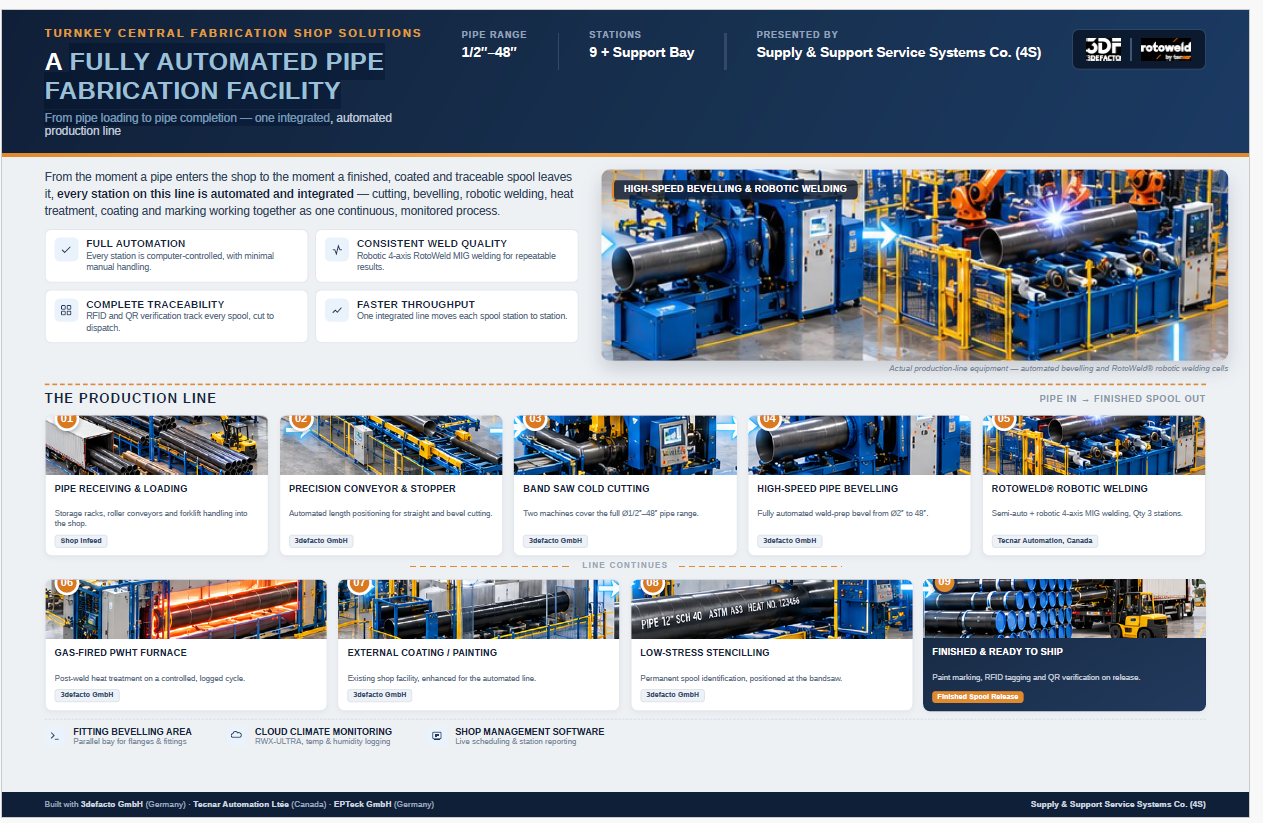
Task: Click the Complete Traceability heading
Action: 155,304
